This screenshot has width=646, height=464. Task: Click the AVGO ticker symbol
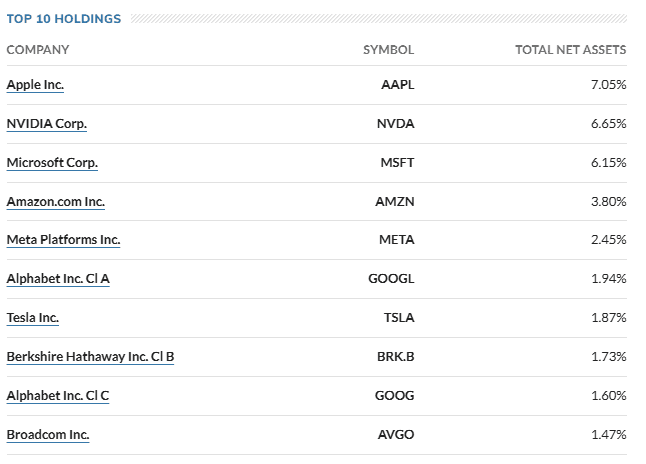396,435
